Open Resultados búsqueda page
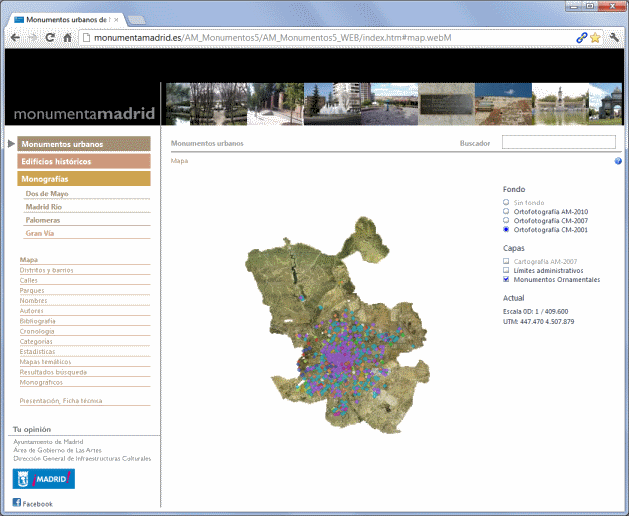 [53, 372]
